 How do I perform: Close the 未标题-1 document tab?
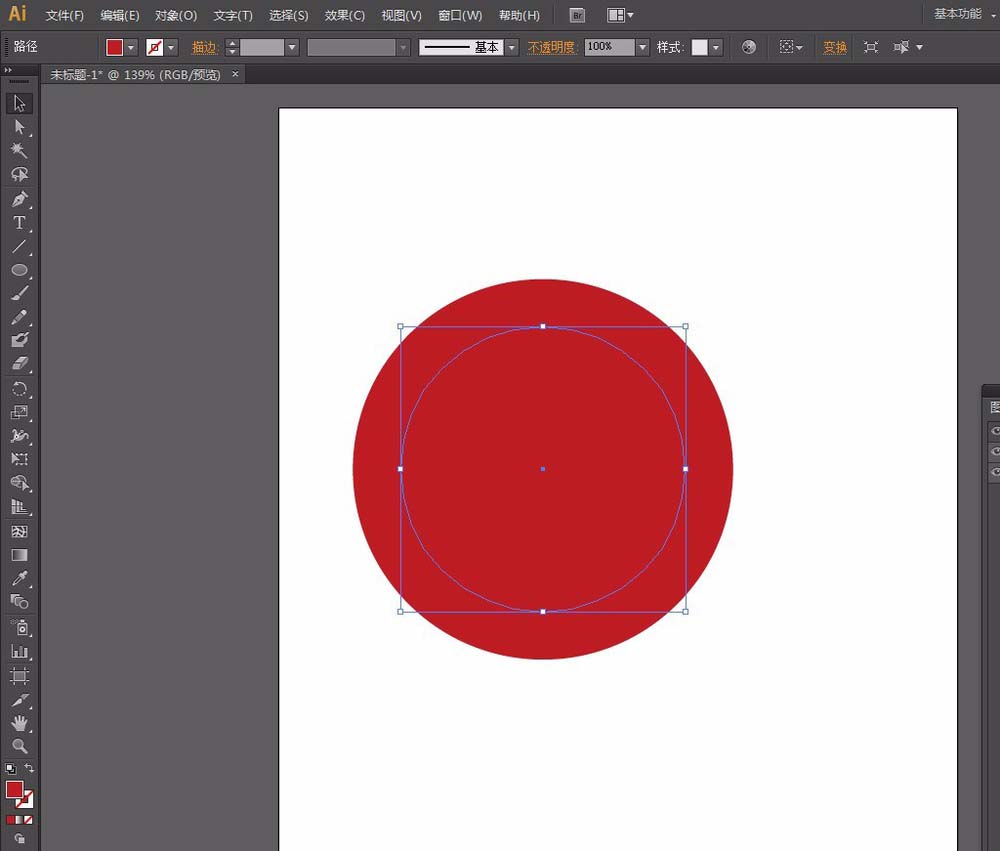235,74
